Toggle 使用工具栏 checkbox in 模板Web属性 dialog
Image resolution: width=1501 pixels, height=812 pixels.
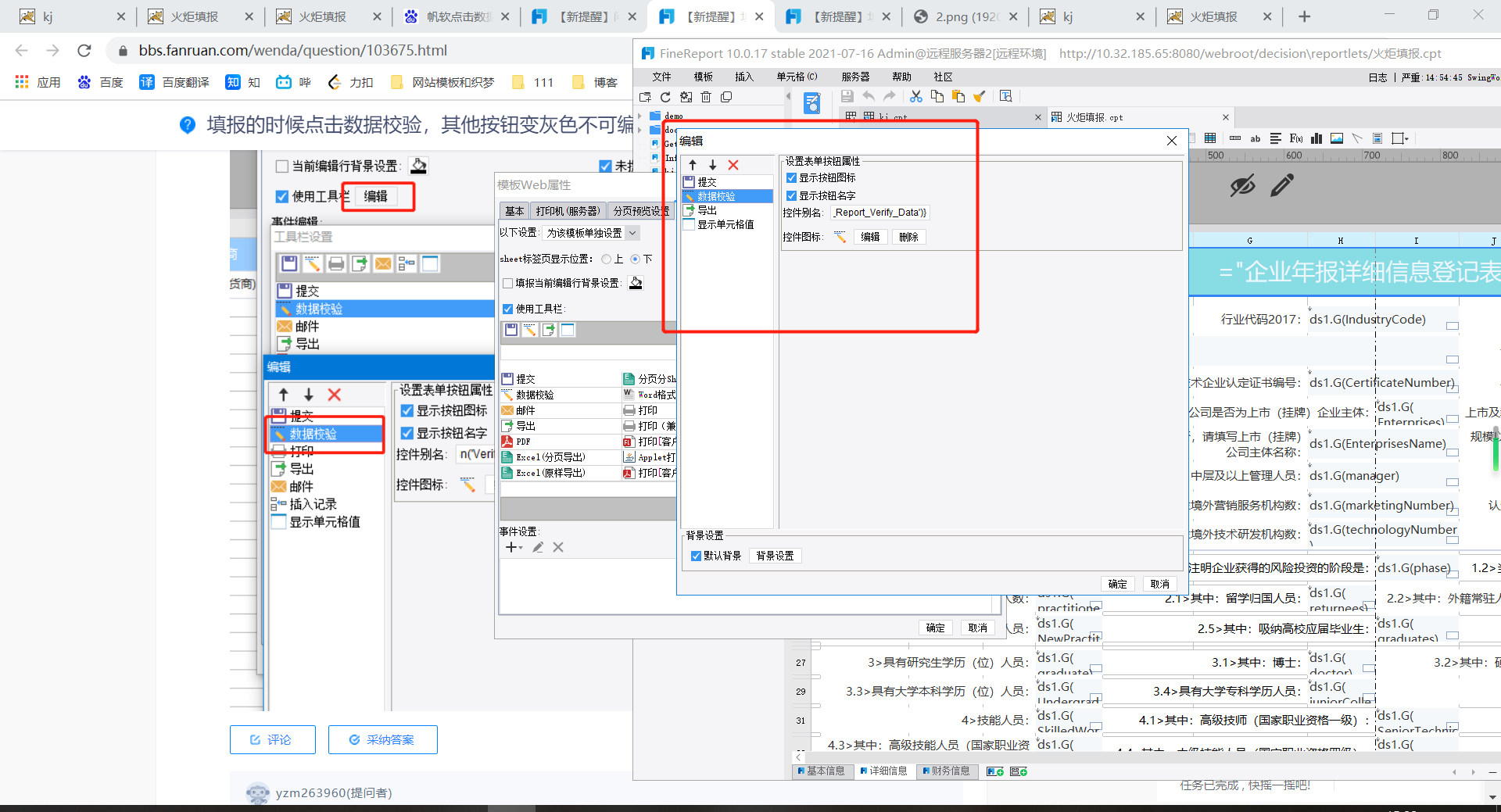(x=507, y=309)
